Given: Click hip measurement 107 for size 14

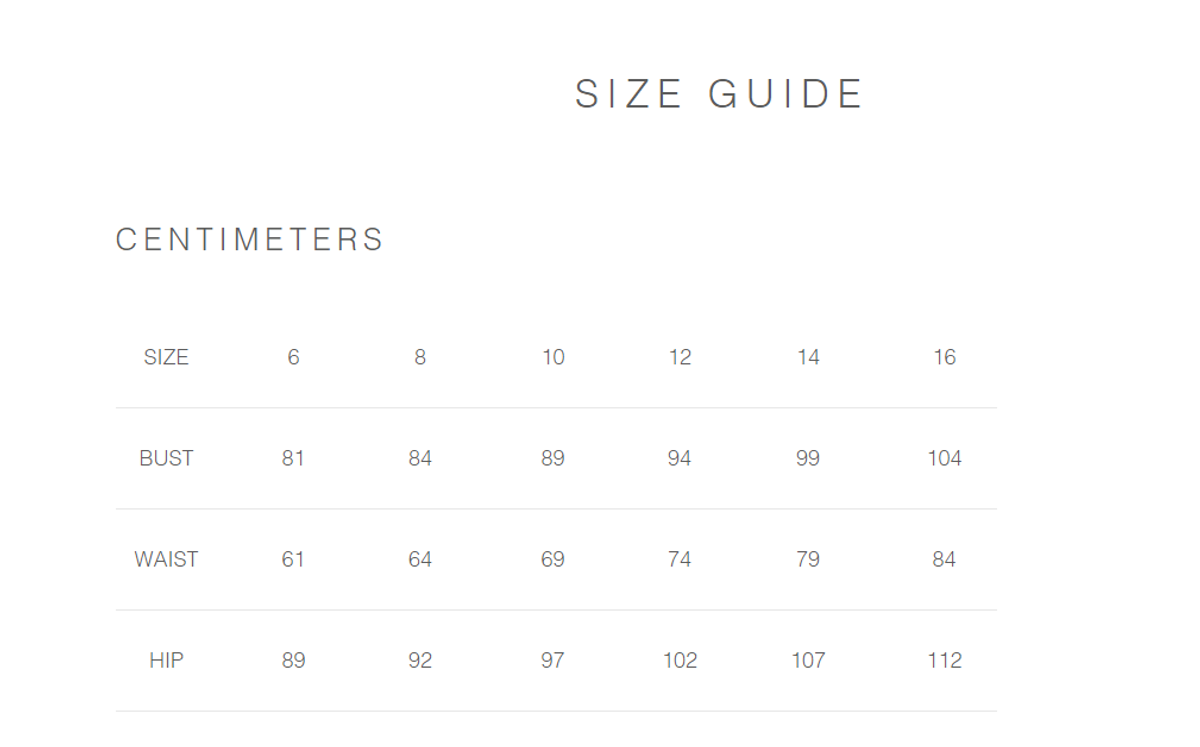Looking at the screenshot, I should (808, 661).
